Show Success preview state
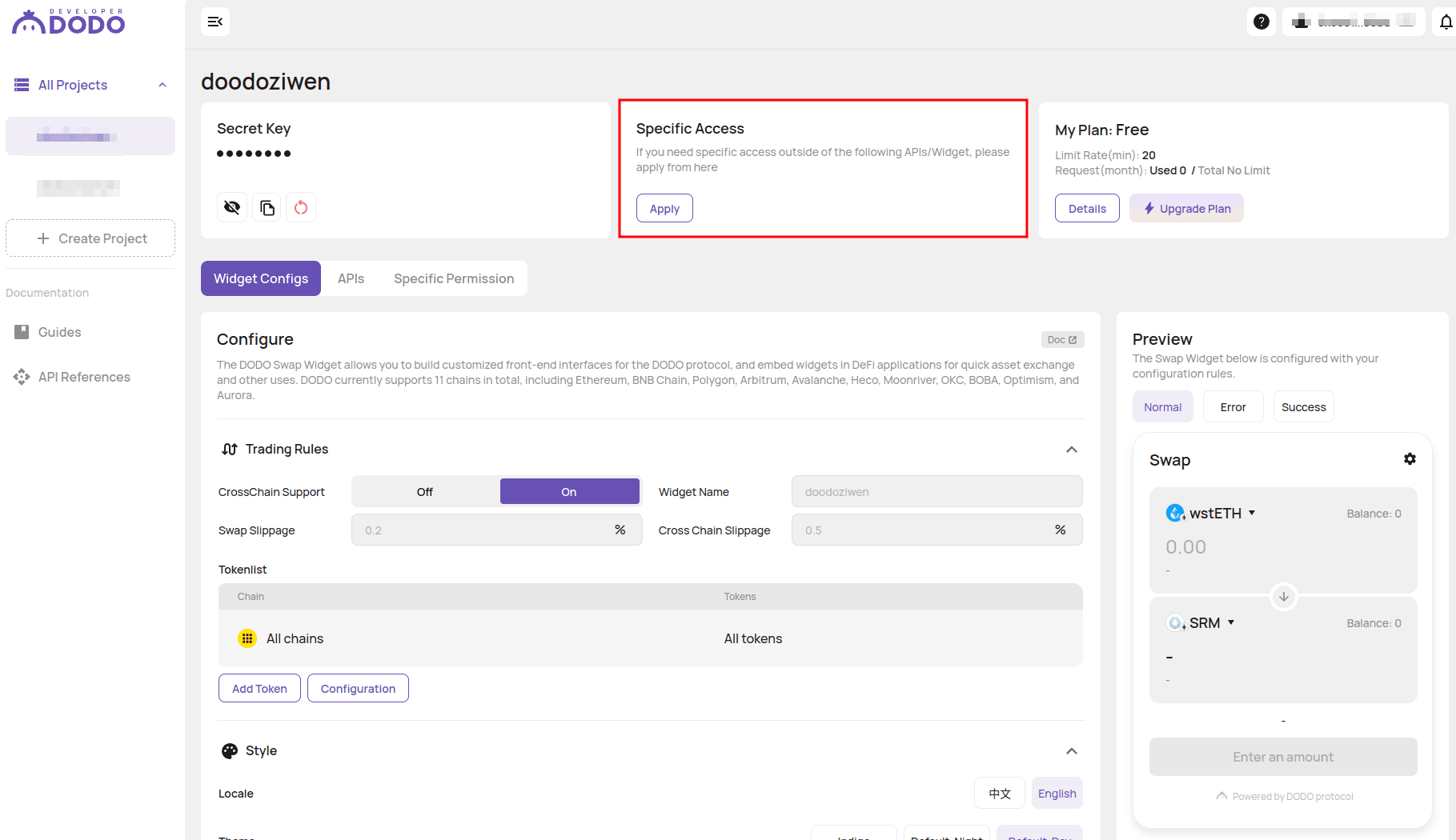Viewport: 1456px width, 840px height. 1303,406
